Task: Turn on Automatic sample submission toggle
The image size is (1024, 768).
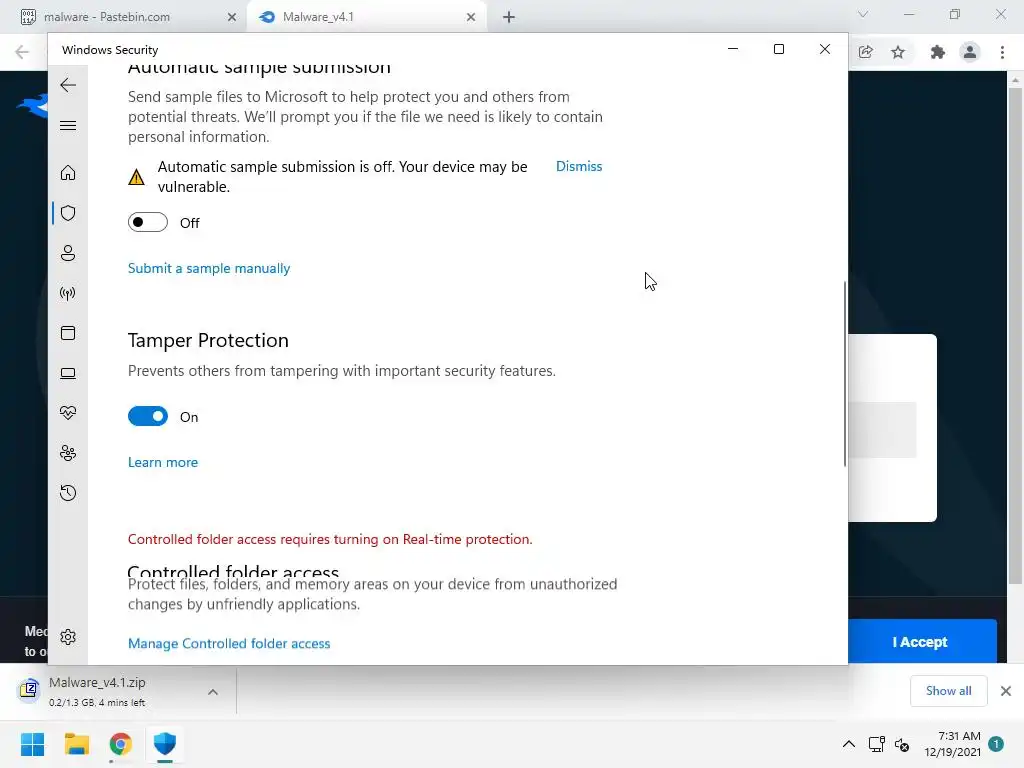Action: 148,222
